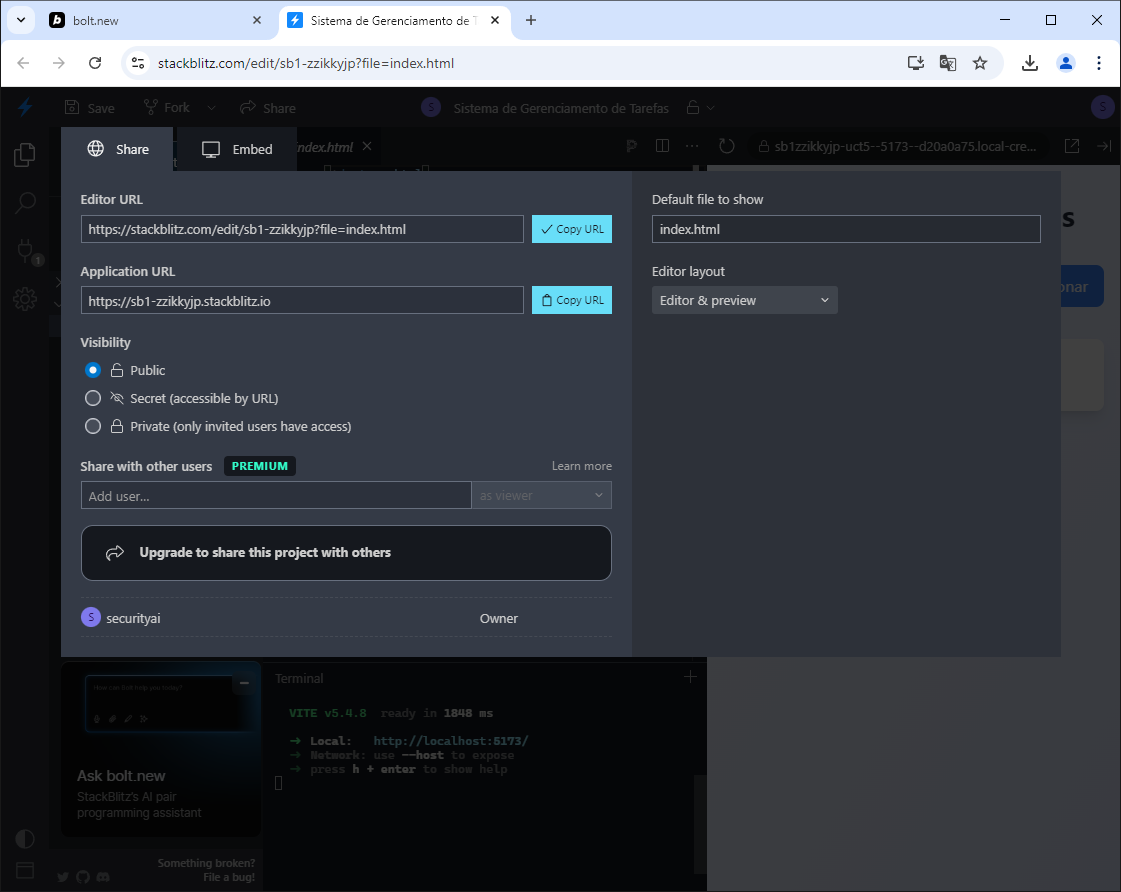The image size is (1121, 892).
Task: Click the split editor icon
Action: pyautogui.click(x=662, y=146)
